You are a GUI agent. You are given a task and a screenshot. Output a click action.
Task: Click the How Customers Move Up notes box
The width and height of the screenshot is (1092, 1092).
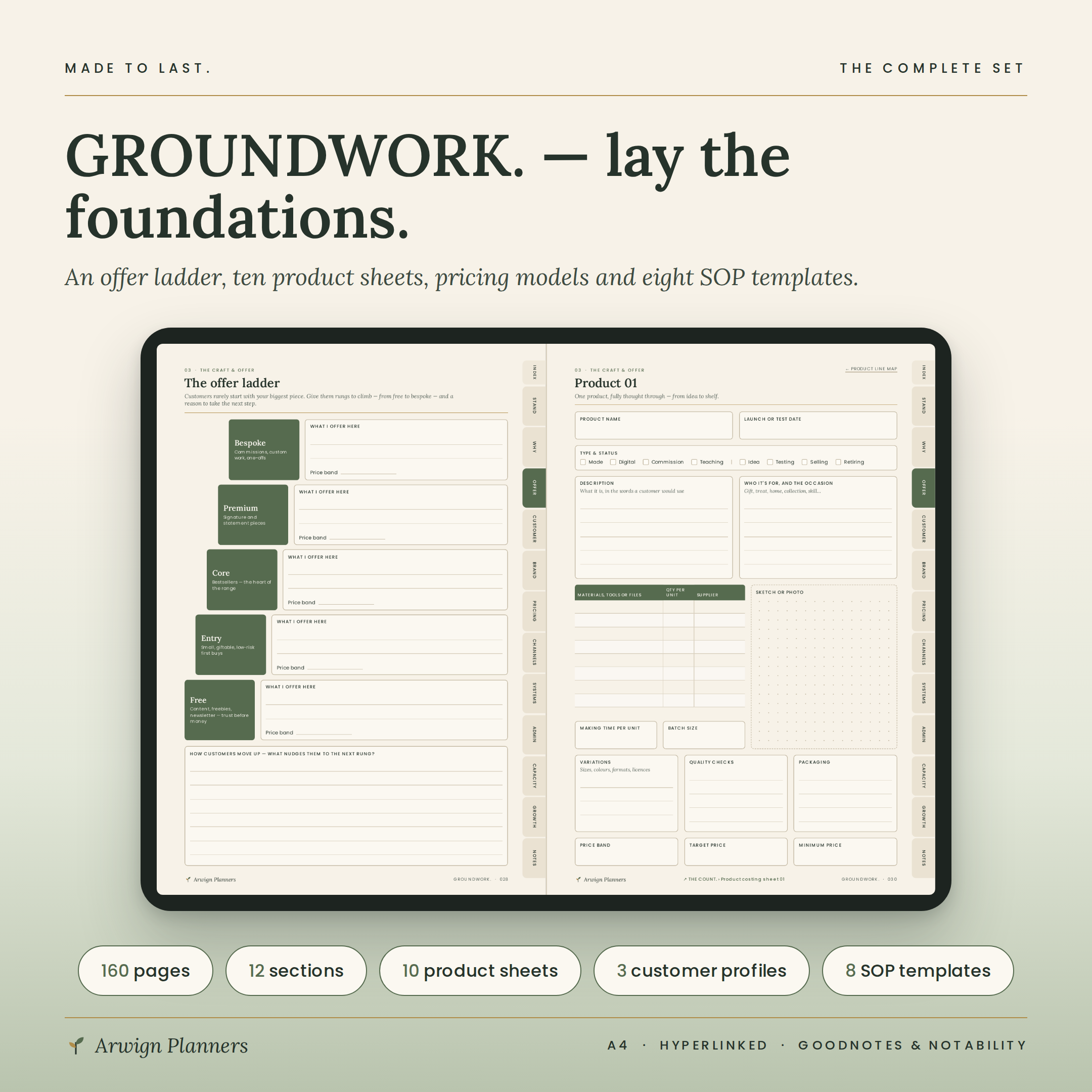pyautogui.click(x=346, y=806)
